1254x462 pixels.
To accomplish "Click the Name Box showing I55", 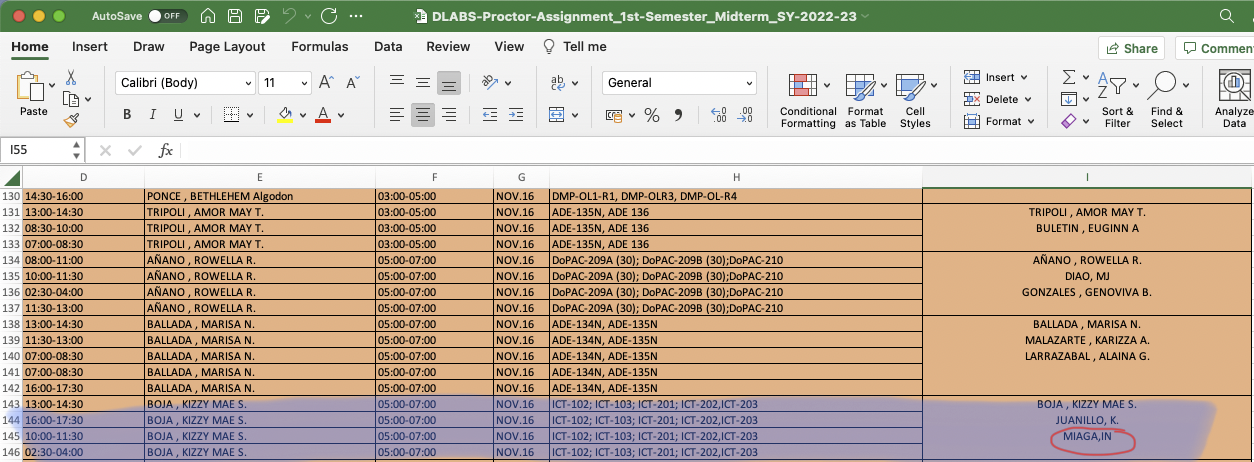I will (36, 150).
